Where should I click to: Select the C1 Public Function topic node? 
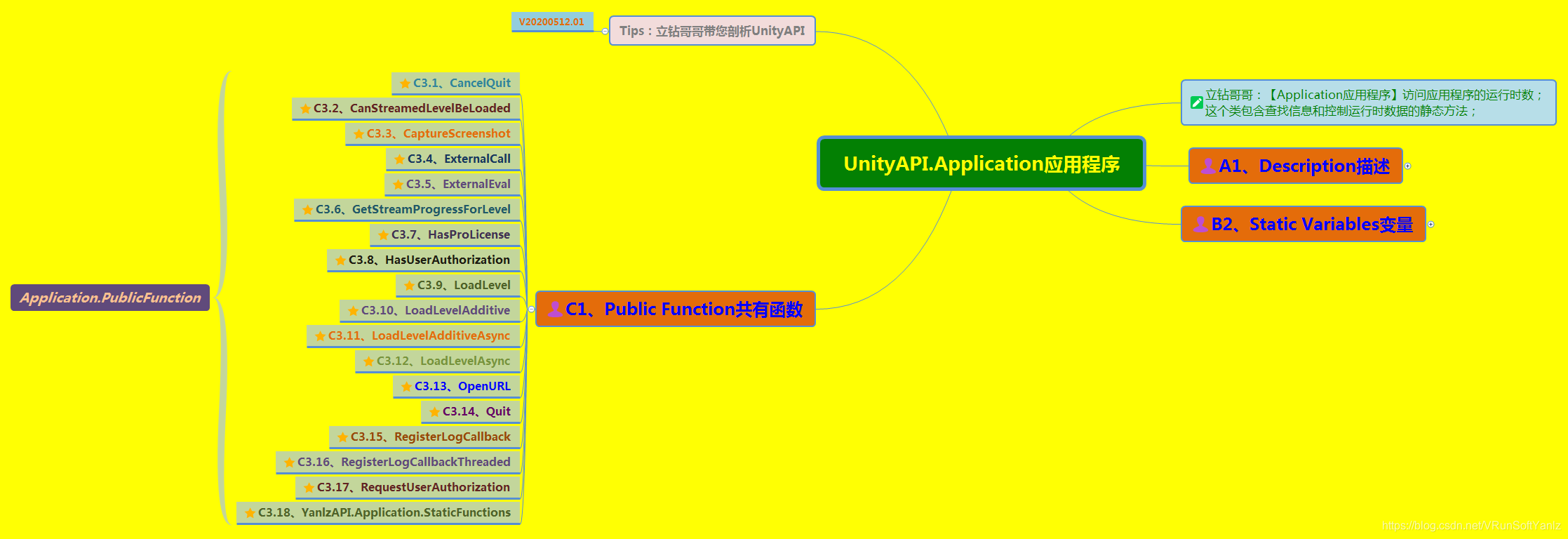coord(676,309)
